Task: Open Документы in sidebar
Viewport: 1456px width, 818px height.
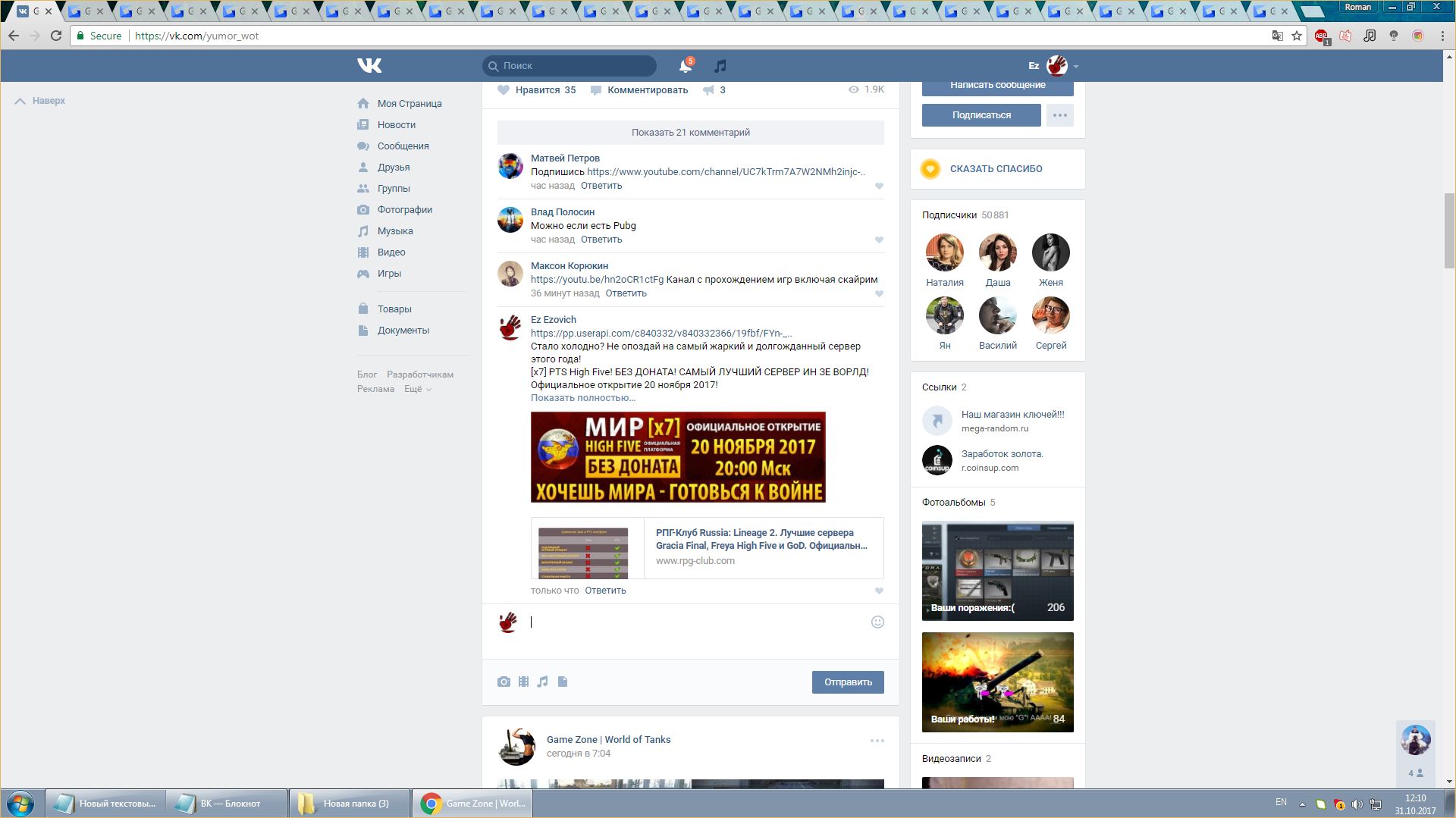Action: [x=403, y=331]
